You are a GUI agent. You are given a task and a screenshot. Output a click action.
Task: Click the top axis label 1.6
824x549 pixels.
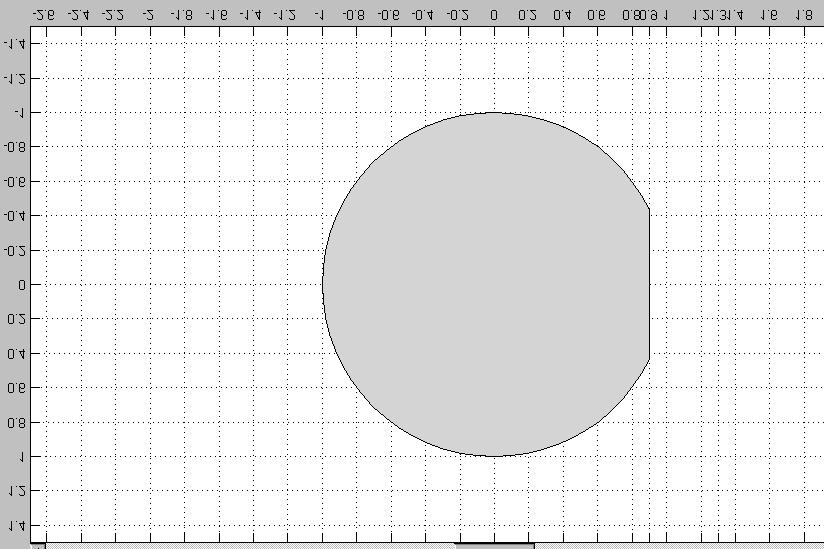tap(768, 15)
